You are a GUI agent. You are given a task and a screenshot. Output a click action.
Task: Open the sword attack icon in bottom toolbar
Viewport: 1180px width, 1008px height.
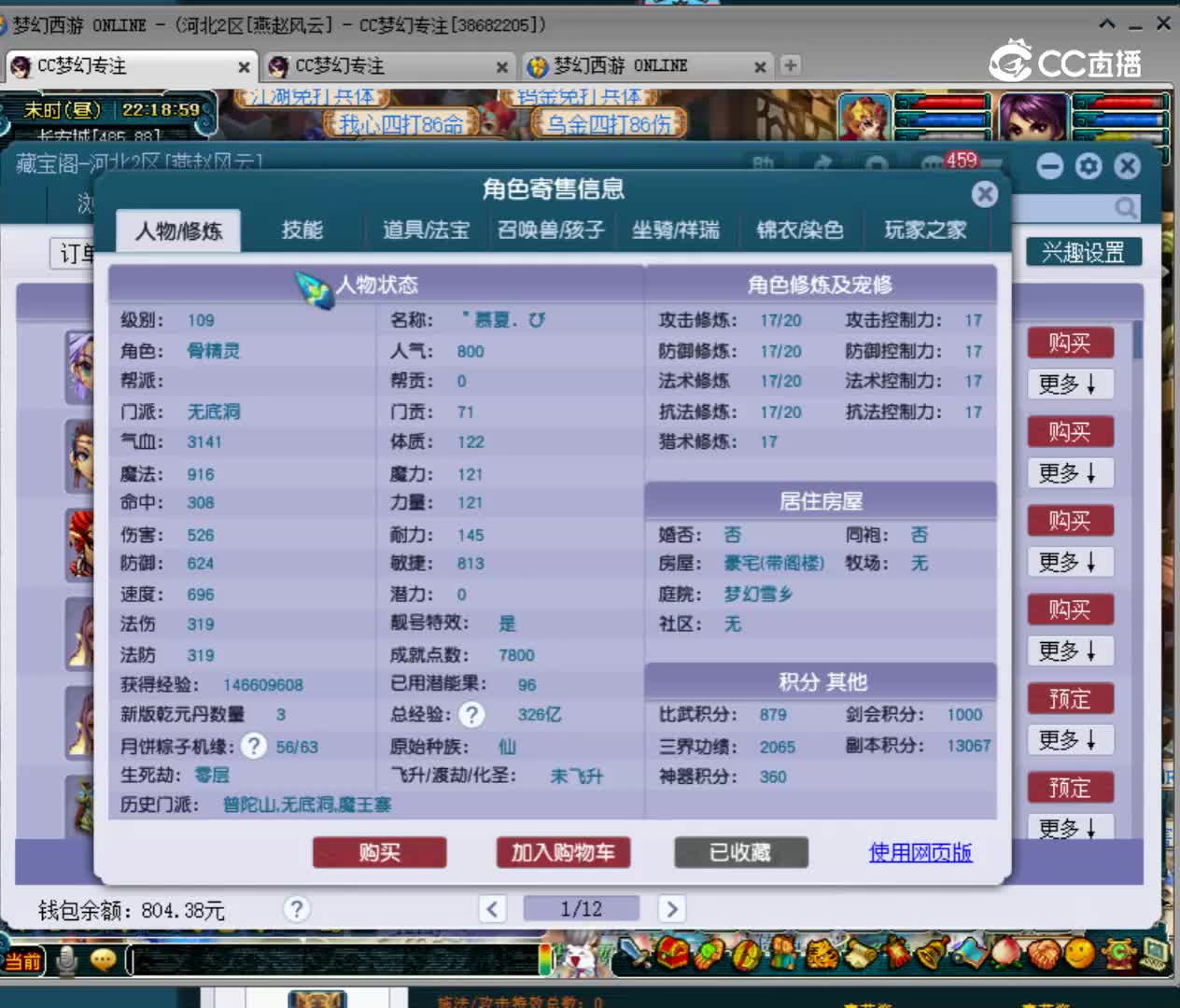[x=634, y=953]
